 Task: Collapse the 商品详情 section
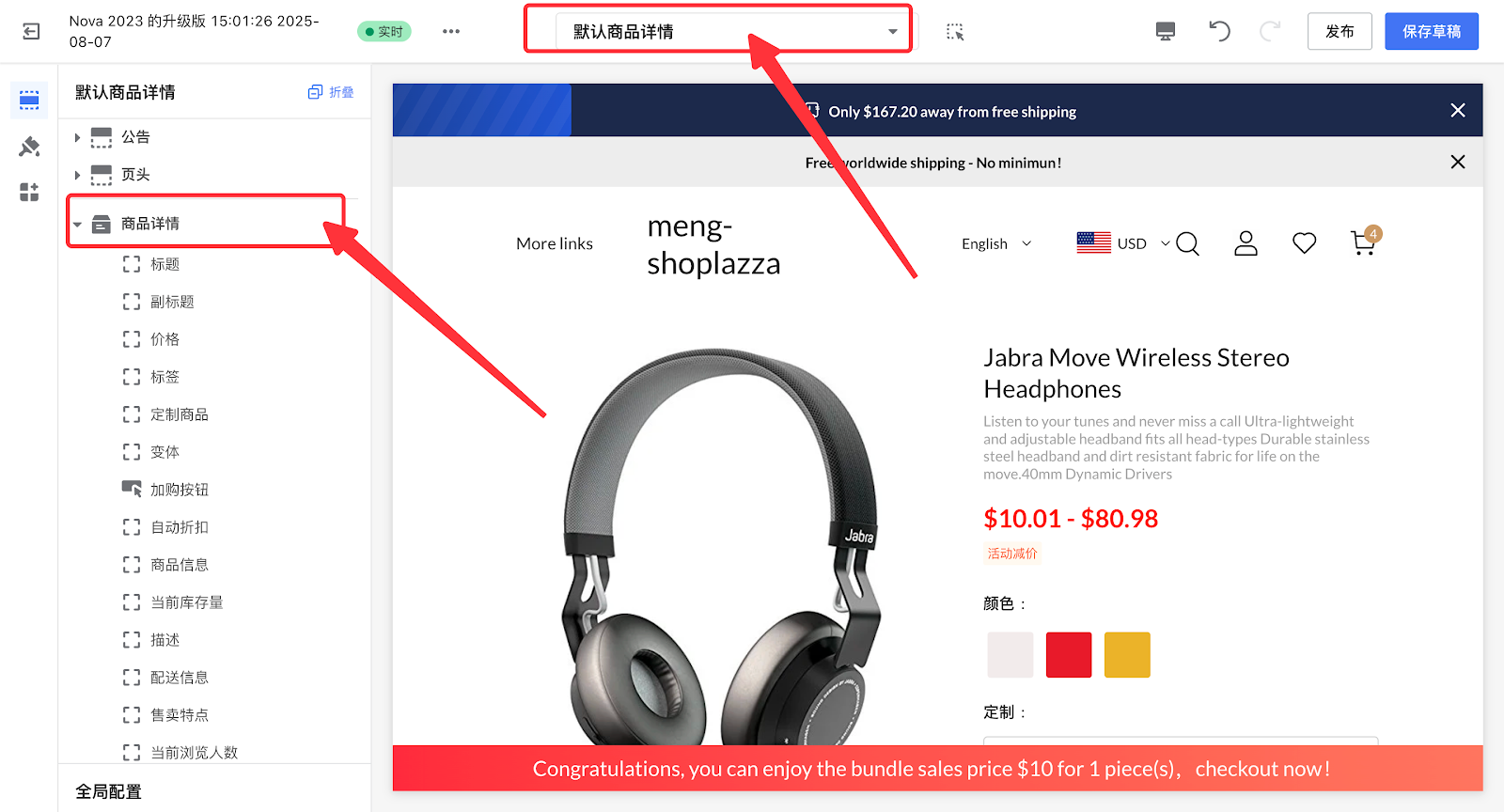click(x=77, y=225)
